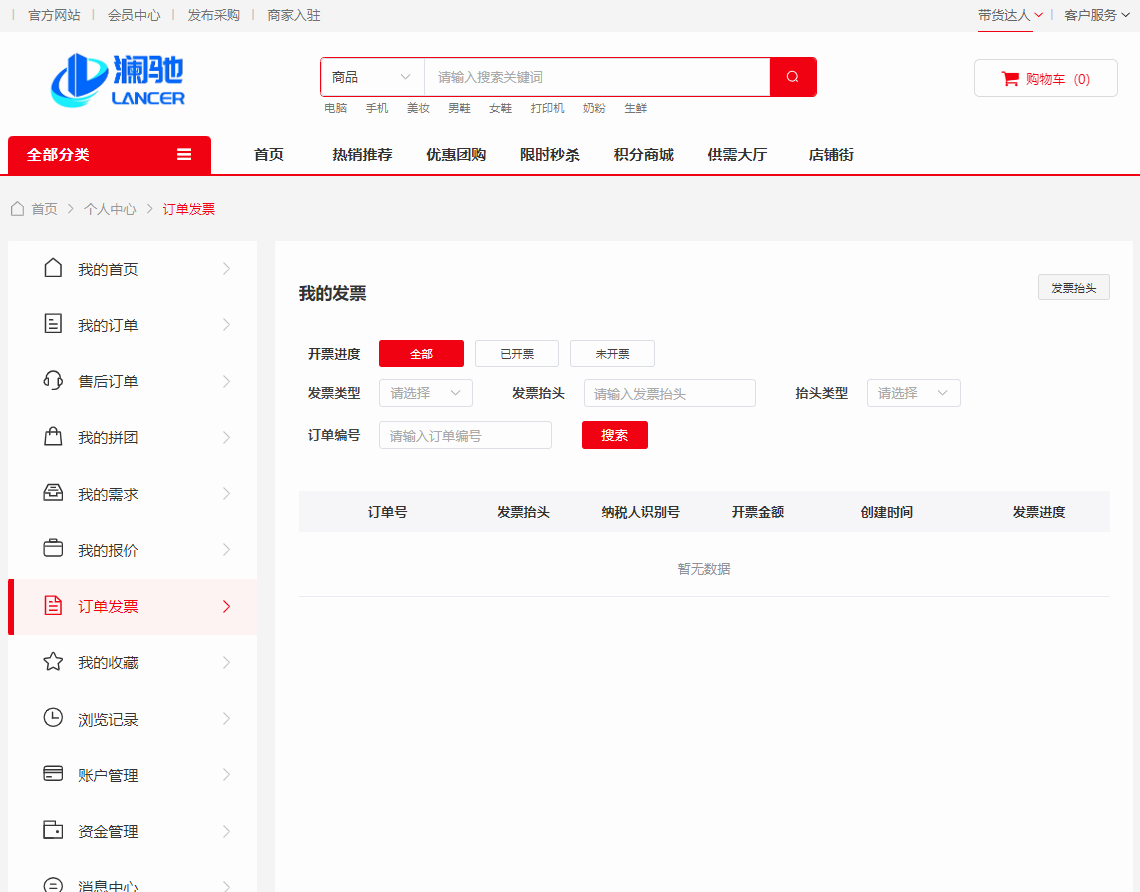Viewport: 1140px width, 892px height.
Task: Filter invoices by 未开票 status
Action: click(612, 354)
